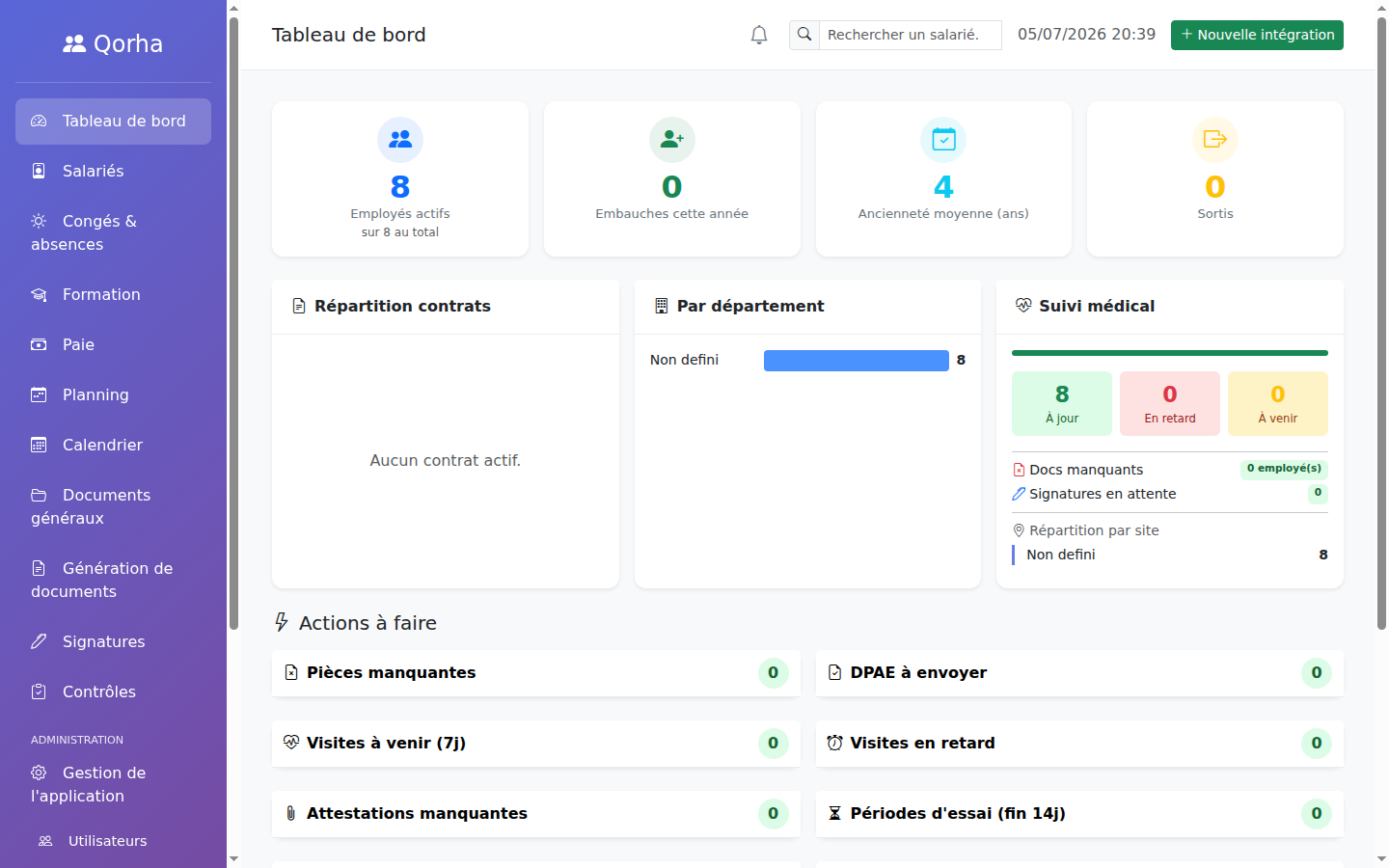Click the Embauches person-plus icon
This screenshot has height=868, width=1389.
pos(672,140)
